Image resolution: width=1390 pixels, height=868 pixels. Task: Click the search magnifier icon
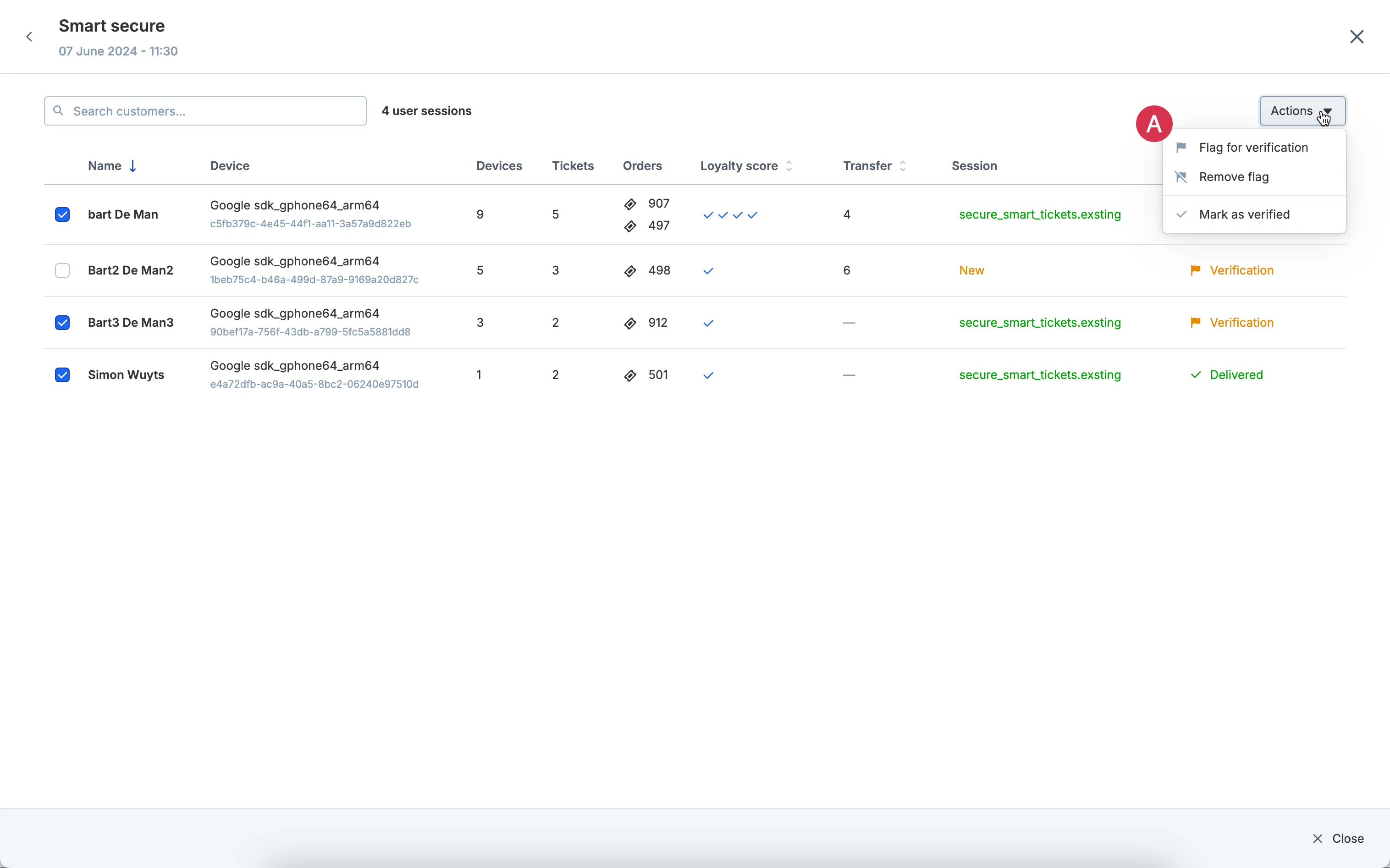58,110
